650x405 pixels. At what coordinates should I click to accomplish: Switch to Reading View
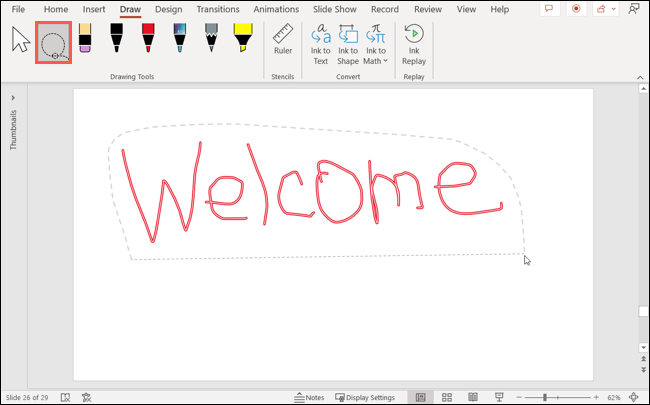[x=473, y=397]
